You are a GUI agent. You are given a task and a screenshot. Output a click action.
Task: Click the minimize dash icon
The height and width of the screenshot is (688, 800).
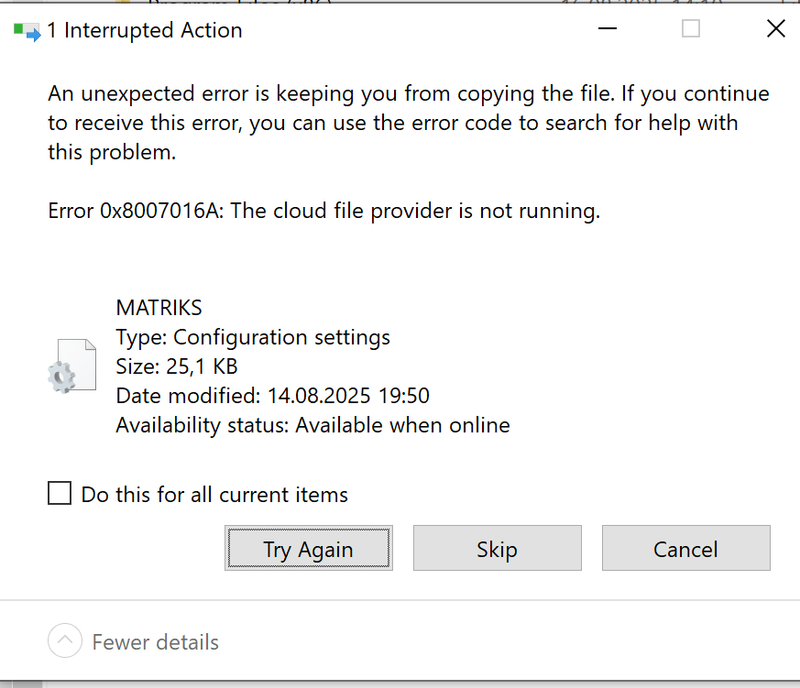[607, 29]
